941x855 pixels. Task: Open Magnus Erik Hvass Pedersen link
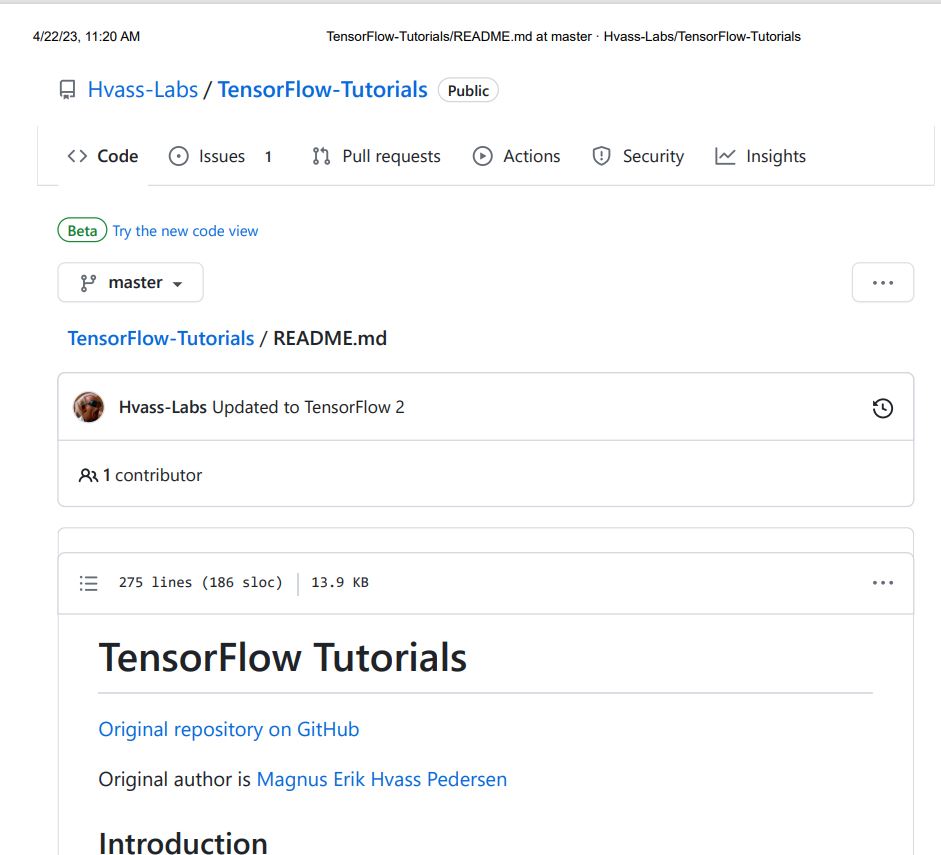pos(382,779)
